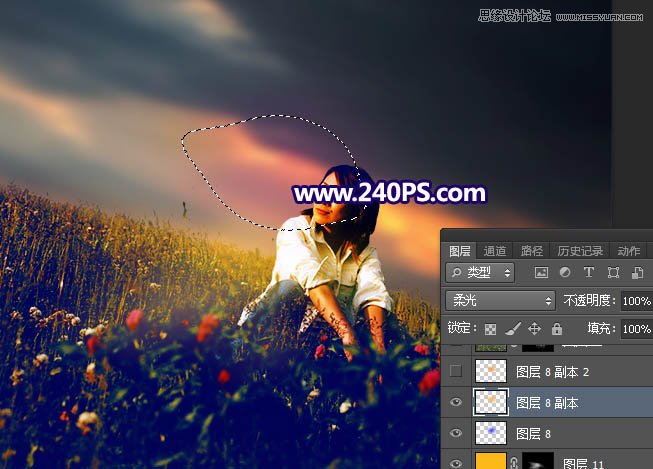Select the 图层 8 副本 2 thumbnail
Viewport: 653px width, 469px height.
tap(489, 372)
